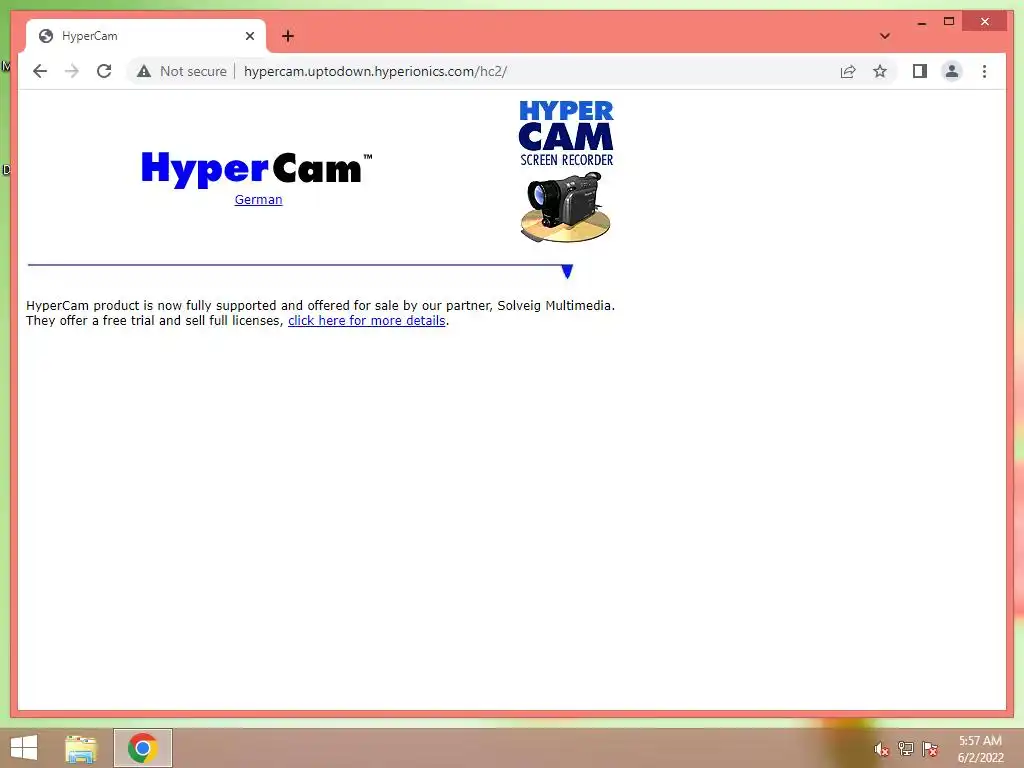Click the Chrome taskbar icon
The image size is (1024, 768).
tap(142, 748)
